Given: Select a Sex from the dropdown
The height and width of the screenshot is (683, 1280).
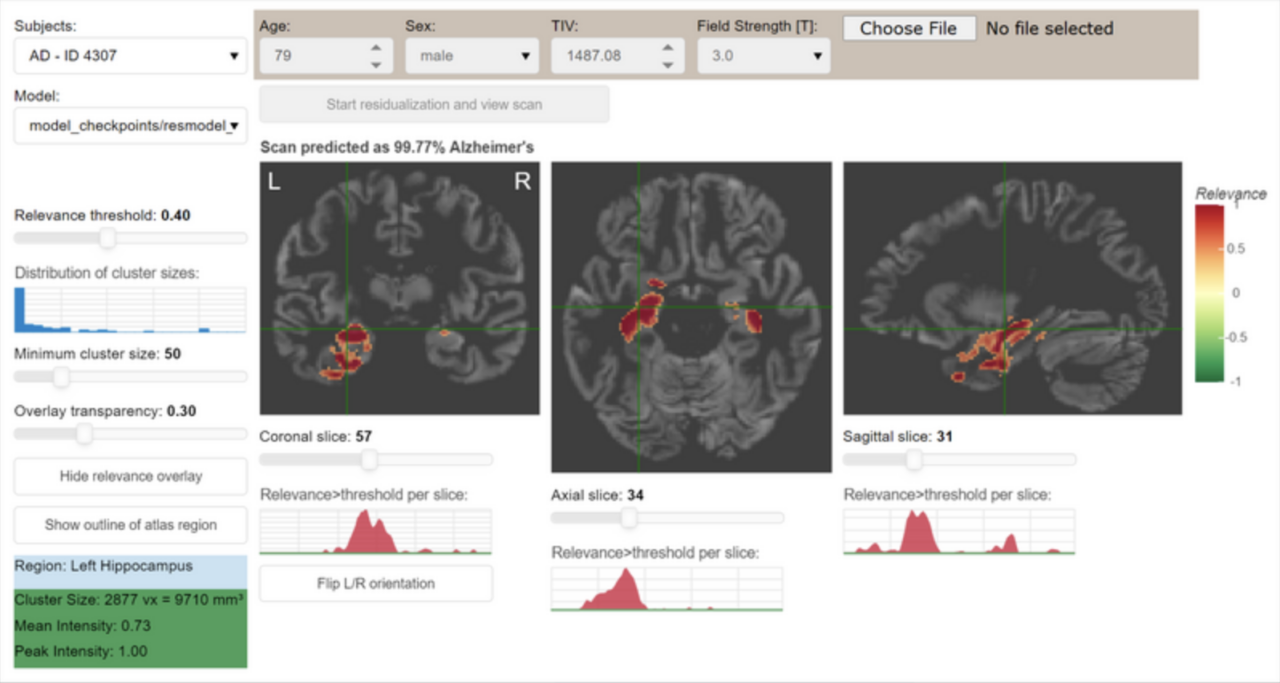Looking at the screenshot, I should 470,56.
